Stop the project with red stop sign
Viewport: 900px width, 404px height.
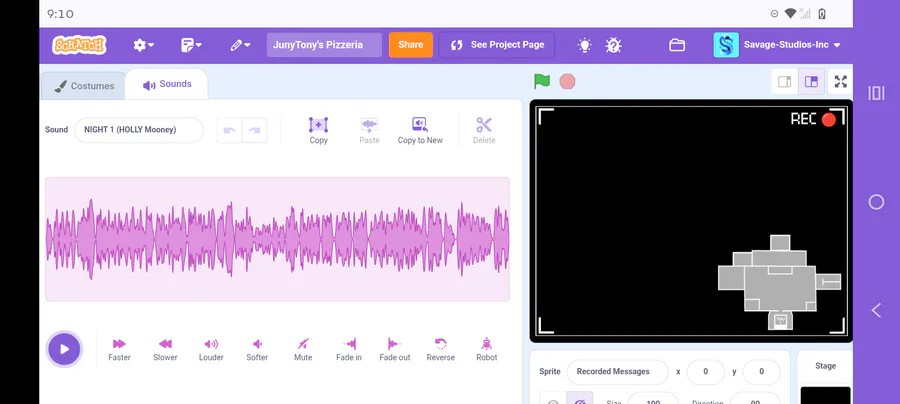(x=567, y=81)
